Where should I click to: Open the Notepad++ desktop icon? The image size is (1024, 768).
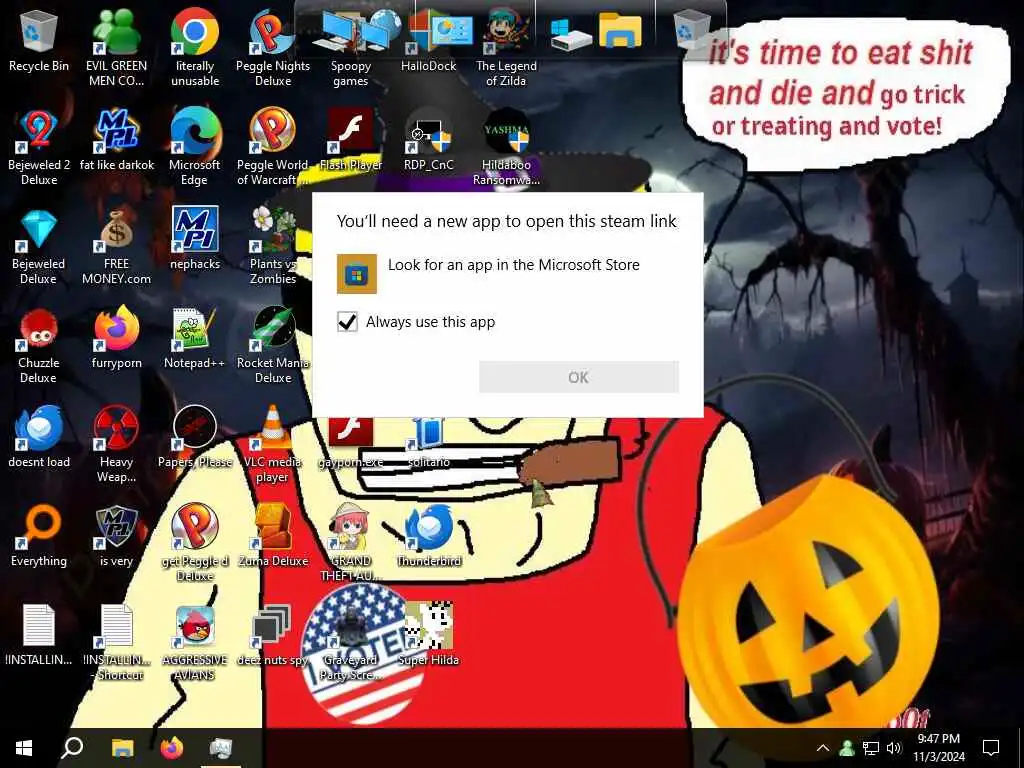(195, 328)
